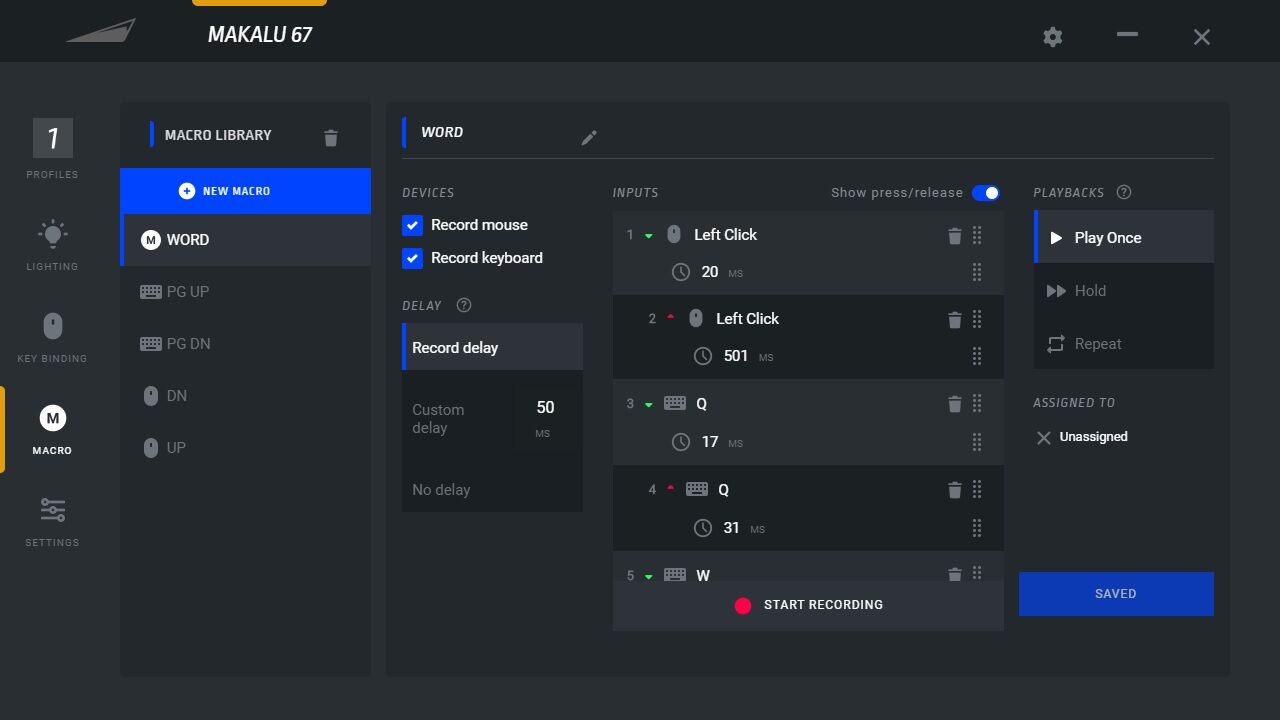Click drag handle beside 501 ms delay
The height and width of the screenshot is (720, 1280).
pyautogui.click(x=977, y=356)
